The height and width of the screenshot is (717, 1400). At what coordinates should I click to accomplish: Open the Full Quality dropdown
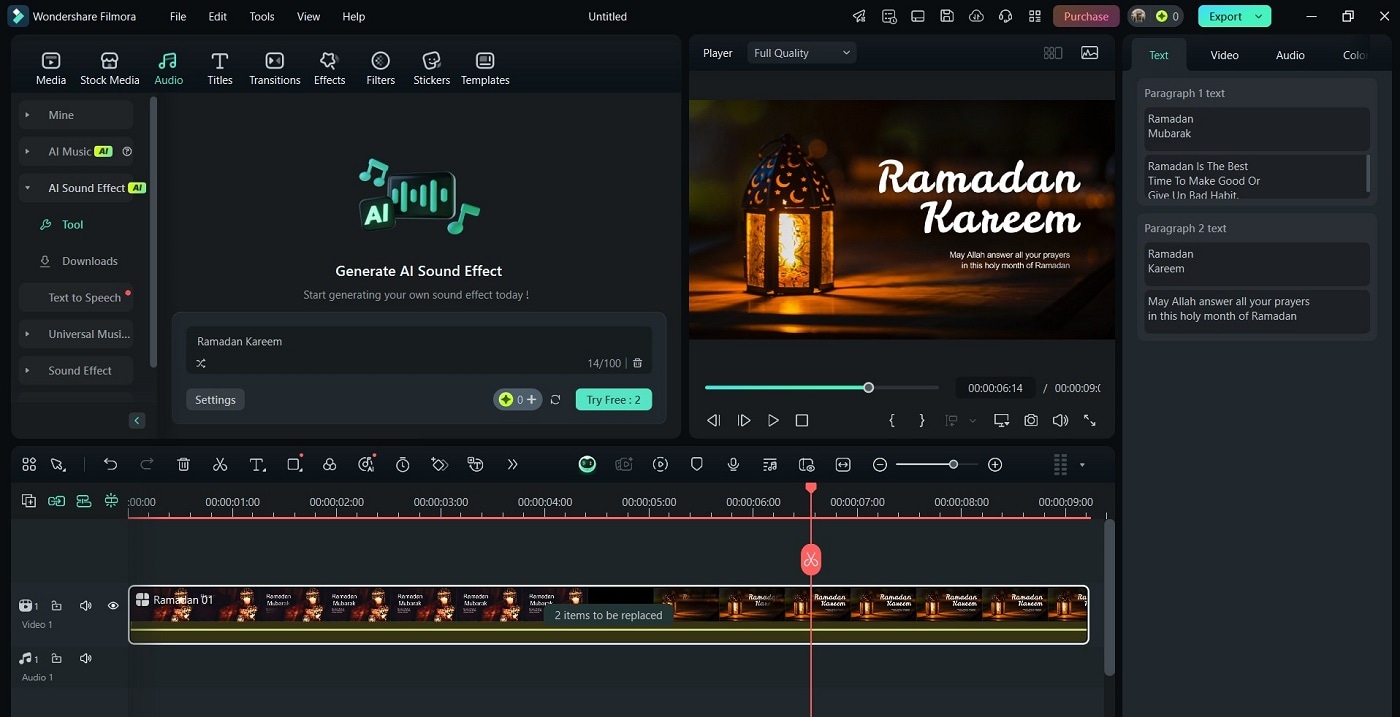802,53
